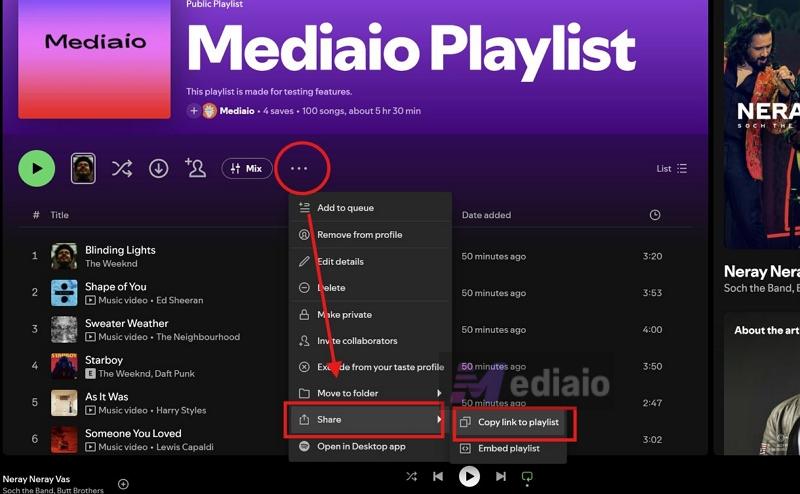Click Sweater Weather album art thumbnail
The height and width of the screenshot is (494, 800).
(x=64, y=329)
